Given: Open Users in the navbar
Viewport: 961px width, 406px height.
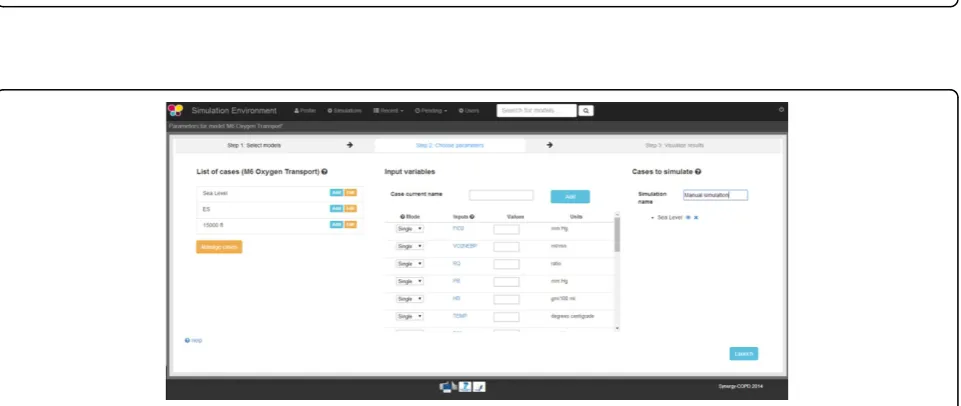Looking at the screenshot, I should click(x=469, y=111).
